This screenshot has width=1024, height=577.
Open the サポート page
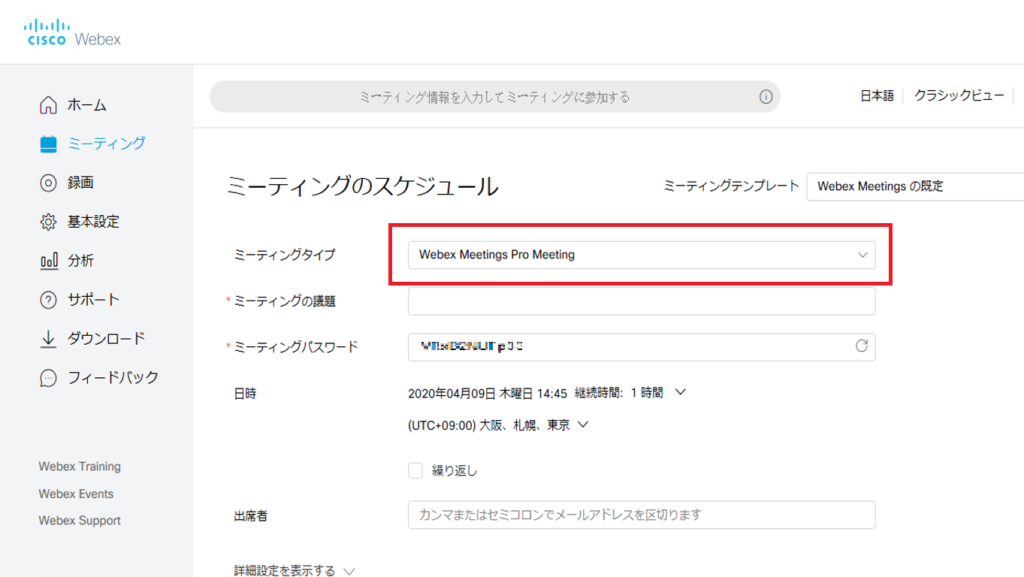pos(93,300)
